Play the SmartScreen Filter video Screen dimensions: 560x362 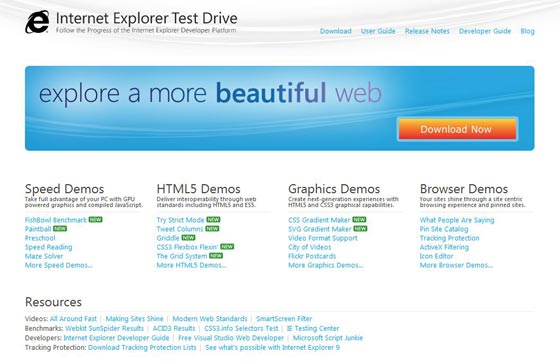[x=284, y=318]
